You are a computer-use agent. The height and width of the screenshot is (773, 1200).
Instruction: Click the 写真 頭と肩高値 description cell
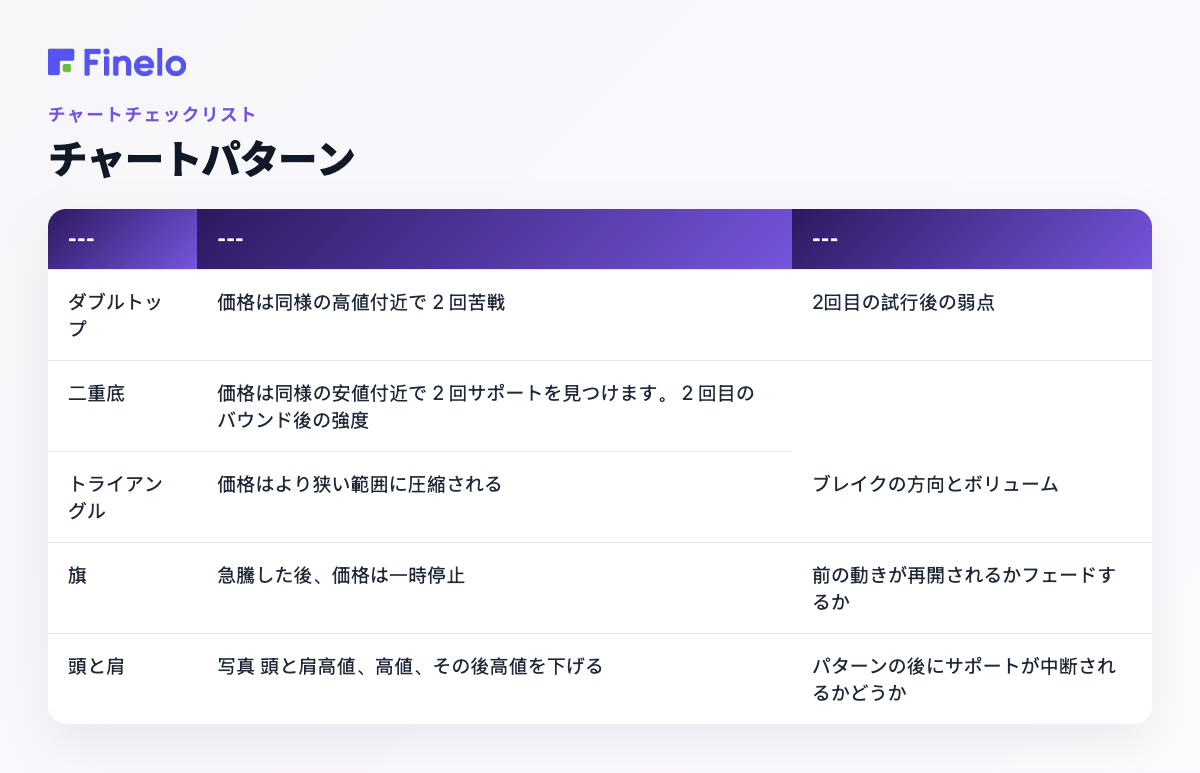pyautogui.click(x=494, y=679)
